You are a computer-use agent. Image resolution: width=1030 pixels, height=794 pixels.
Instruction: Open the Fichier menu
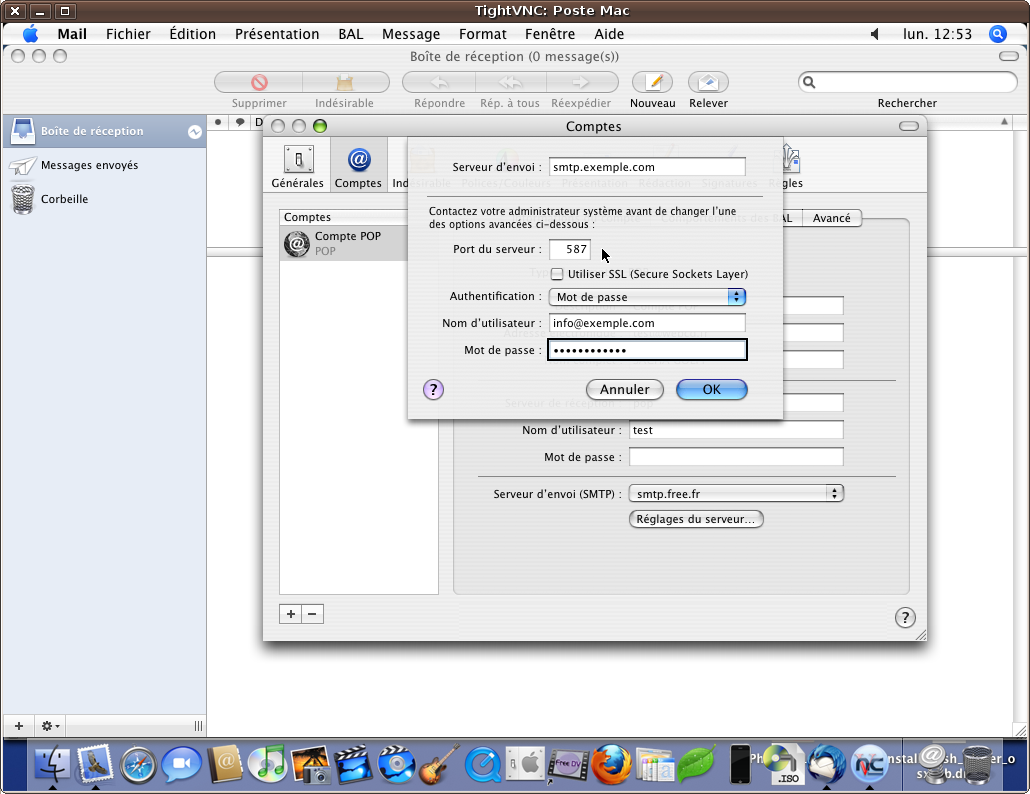(x=128, y=34)
